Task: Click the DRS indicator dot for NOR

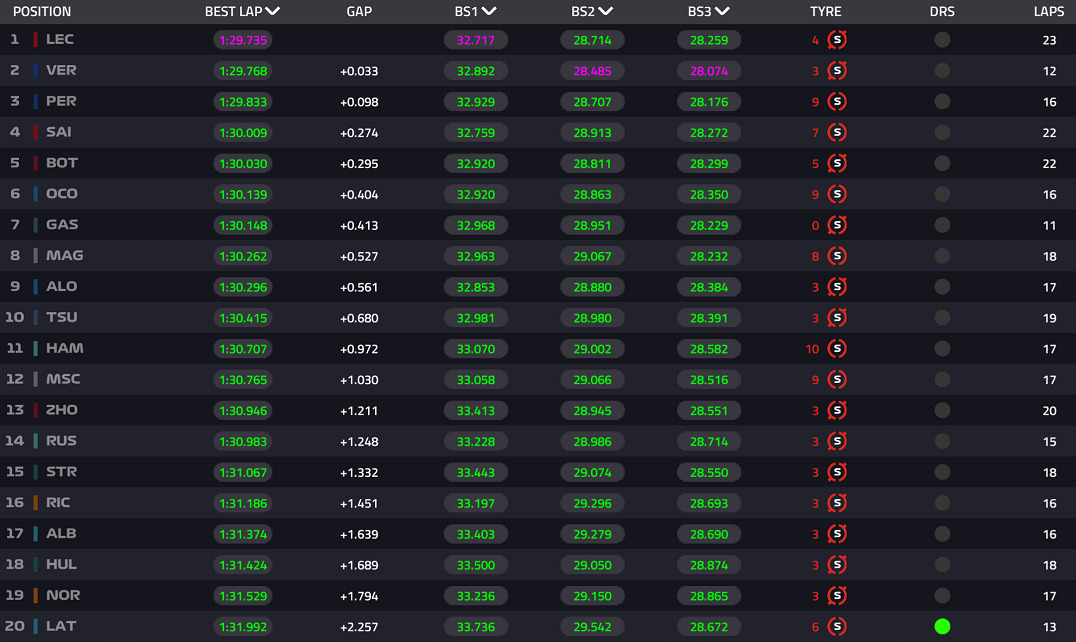Action: tap(942, 595)
